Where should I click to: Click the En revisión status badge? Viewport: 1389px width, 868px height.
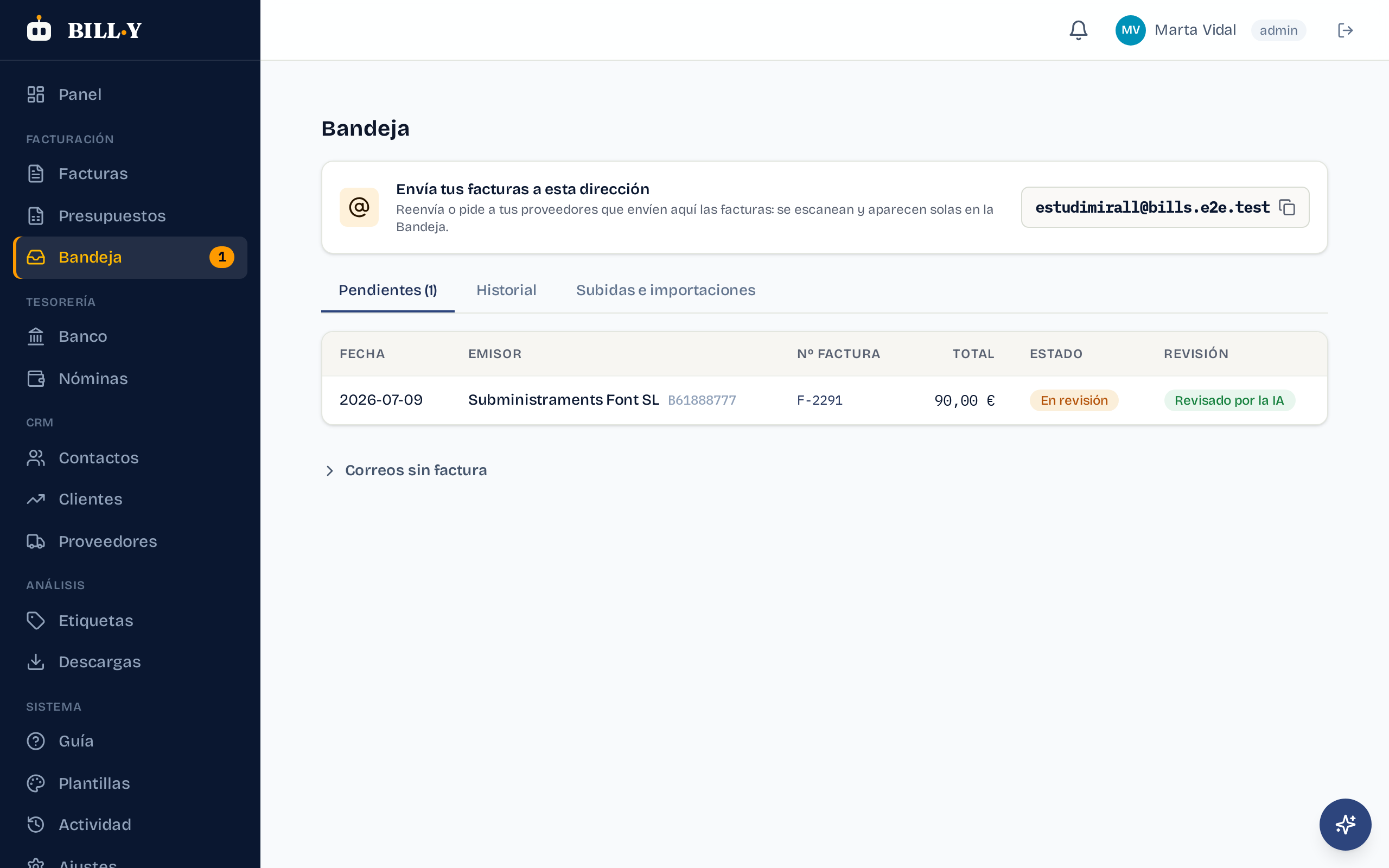tap(1074, 400)
